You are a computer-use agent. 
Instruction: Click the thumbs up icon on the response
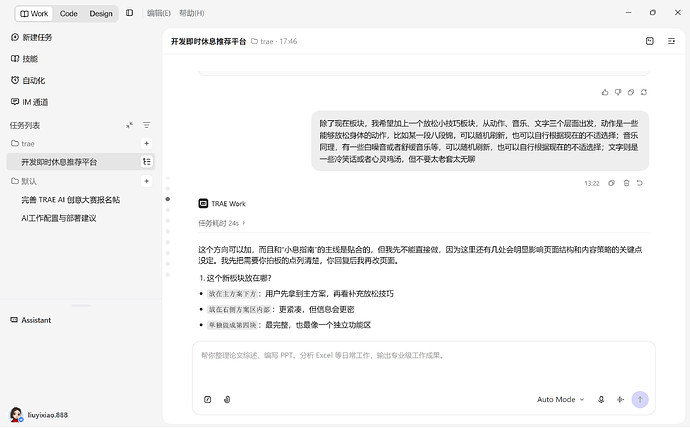[x=605, y=92]
